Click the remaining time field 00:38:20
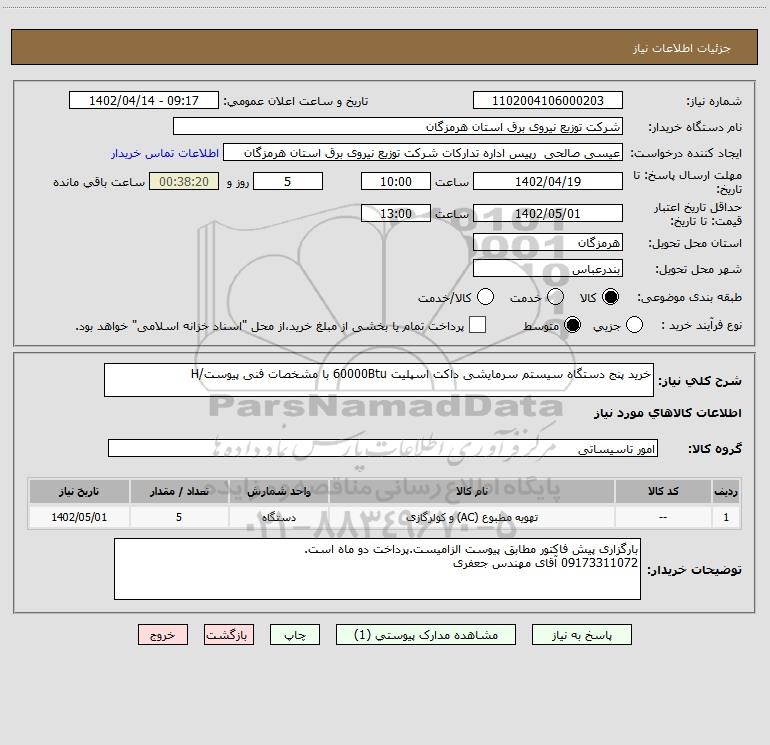The image size is (770, 745). point(184,181)
